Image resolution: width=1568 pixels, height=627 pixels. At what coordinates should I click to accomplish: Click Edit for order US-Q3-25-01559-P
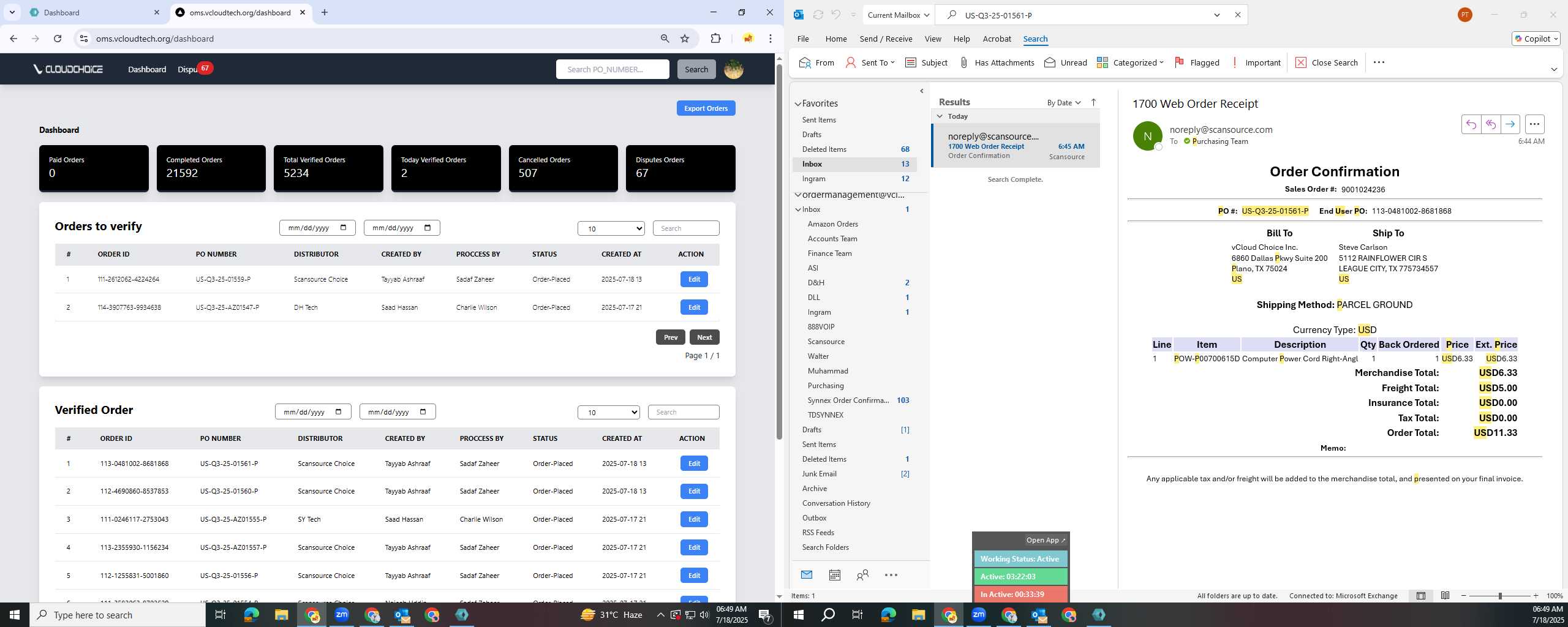coord(694,279)
